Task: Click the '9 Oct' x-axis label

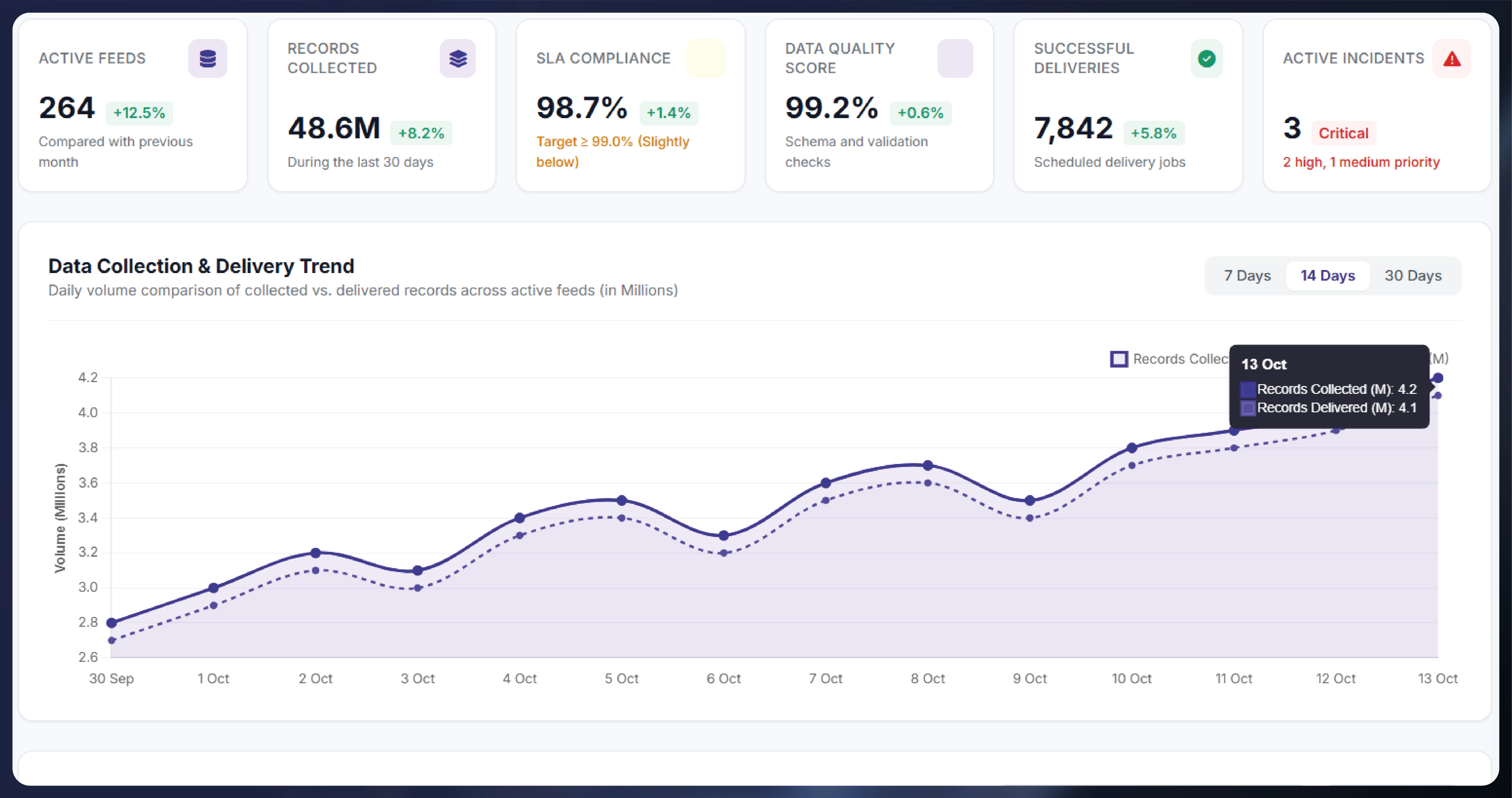Action: coord(1030,679)
